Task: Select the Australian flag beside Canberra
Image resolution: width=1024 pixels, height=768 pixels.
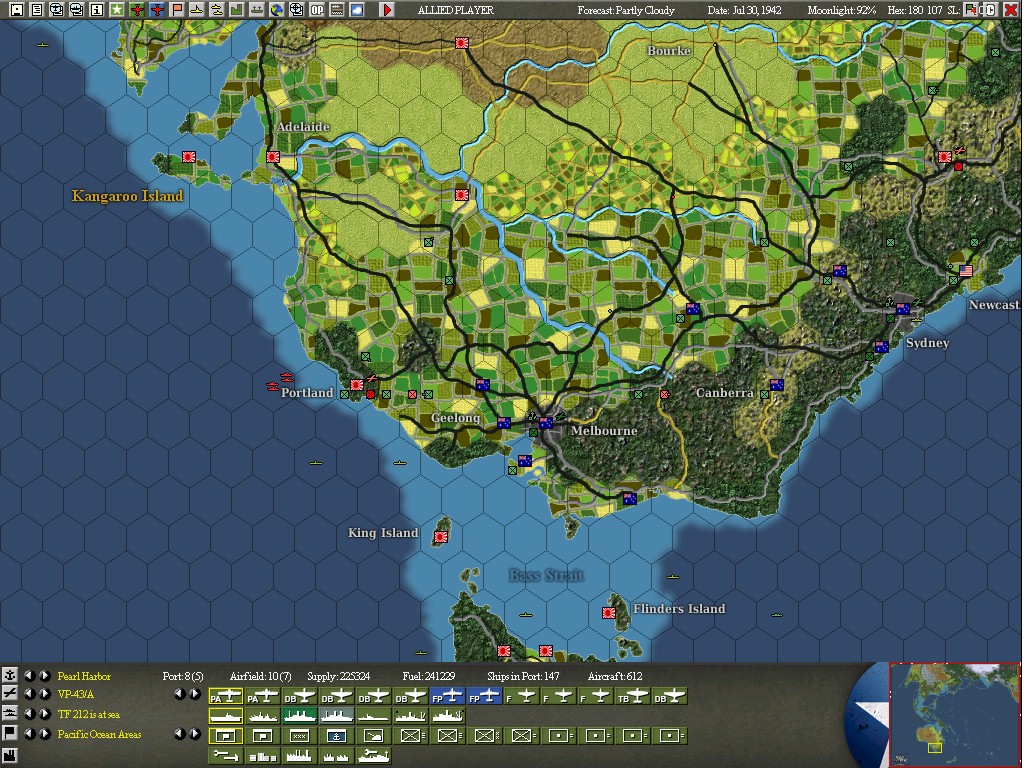Action: click(x=776, y=385)
